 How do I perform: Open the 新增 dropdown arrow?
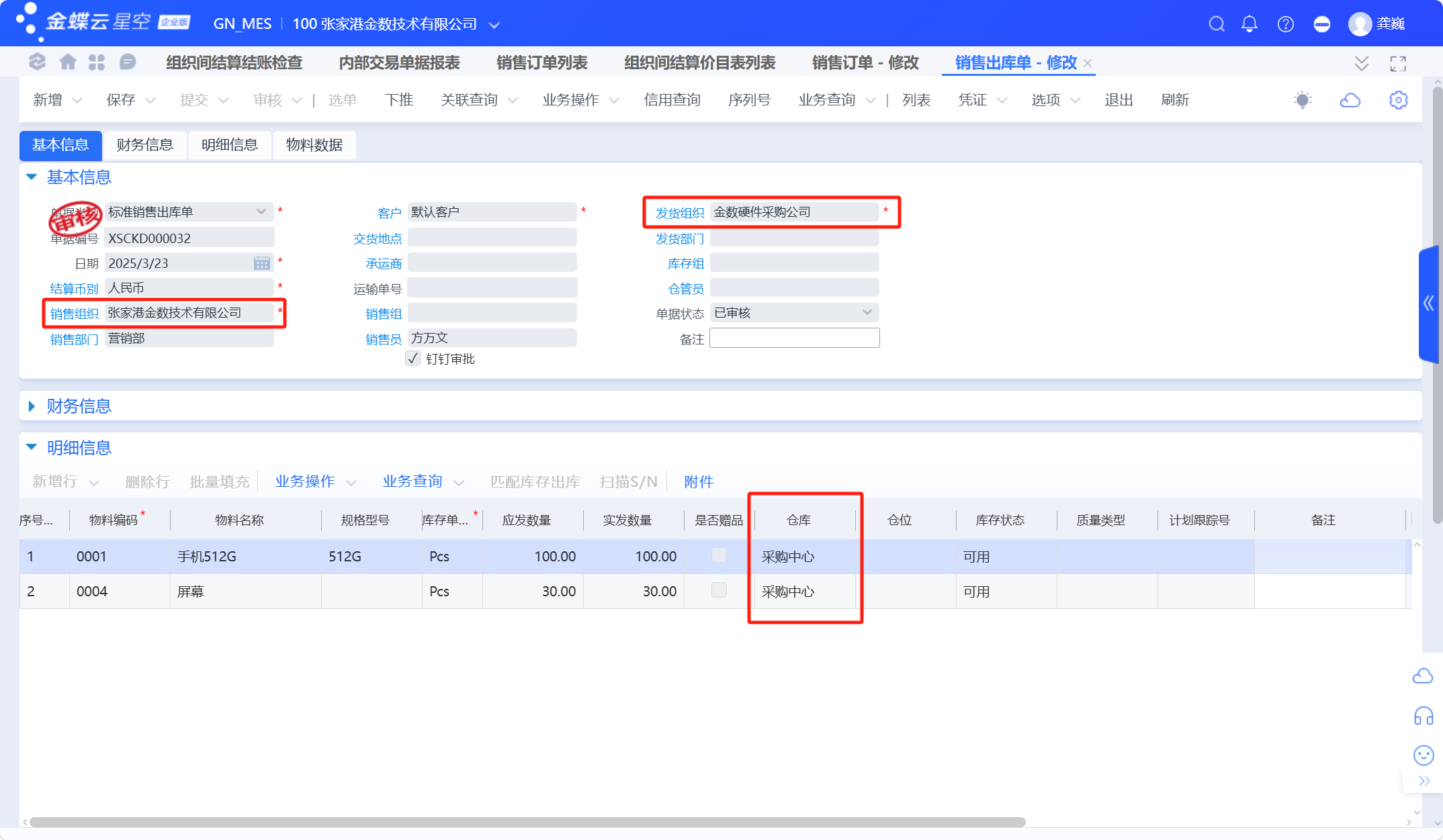pyautogui.click(x=77, y=101)
